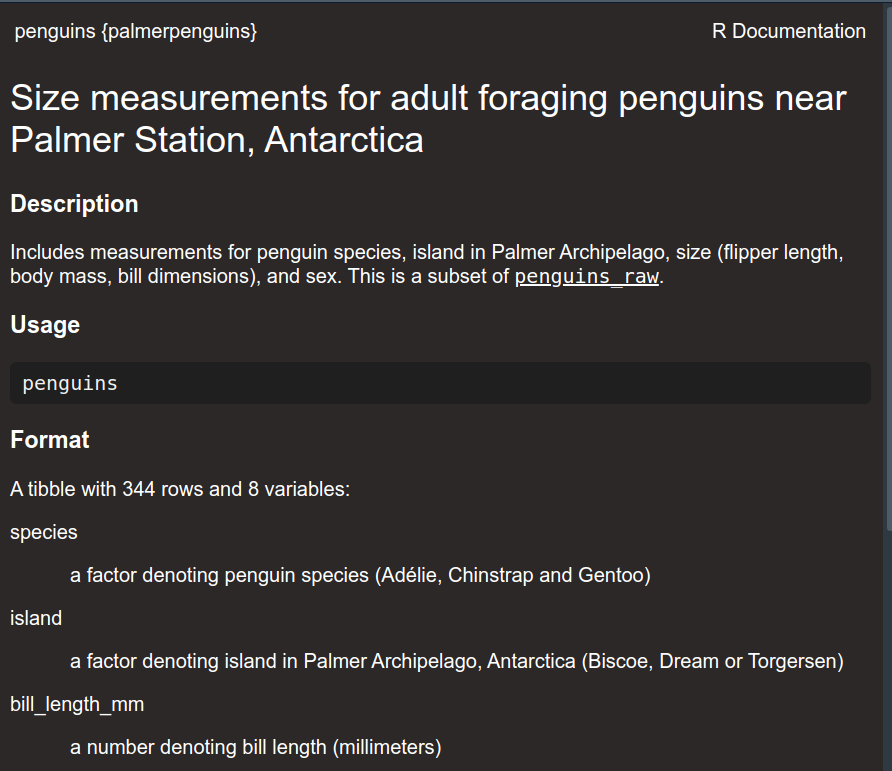Click the Description section heading
This screenshot has height=771, width=892.
click(74, 204)
